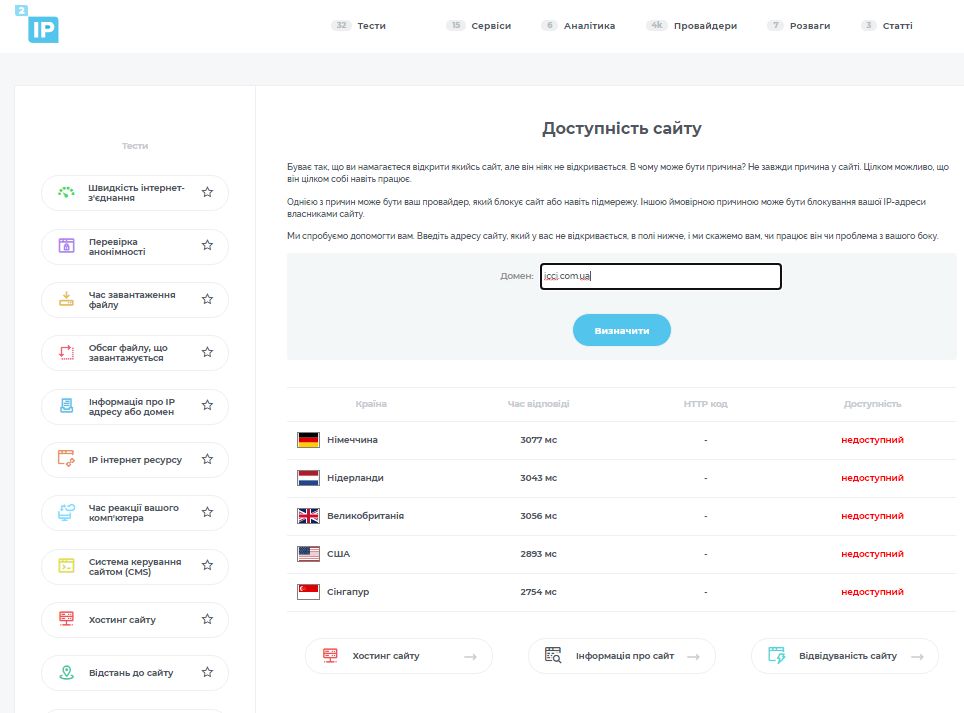Image resolution: width=964 pixels, height=713 pixels.
Task: Click the Перевірка анонімності icon
Action: tap(67, 246)
